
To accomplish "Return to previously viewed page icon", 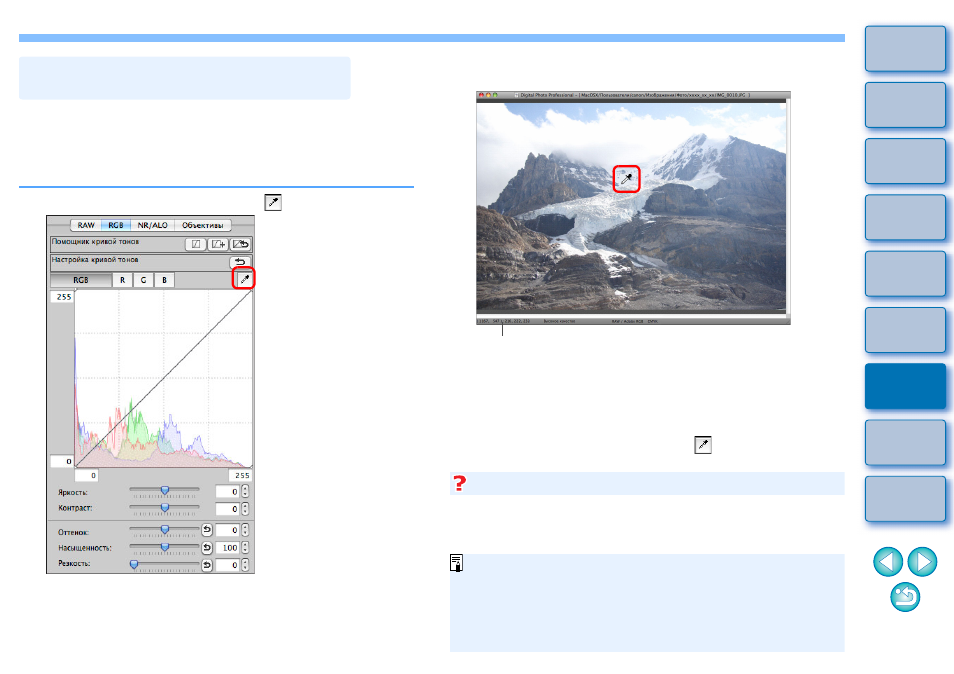I will [x=905, y=597].
